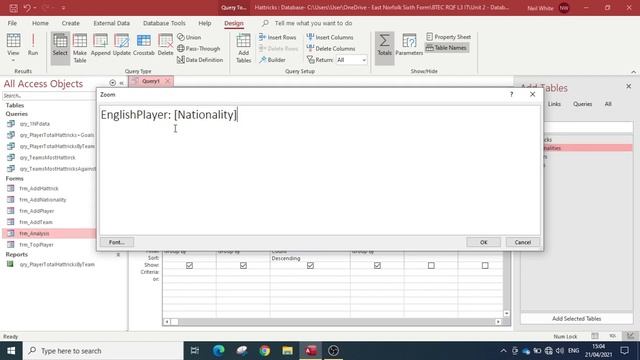Viewport: 640px width, 360px height.
Task: Click the Tell me search field
Action: point(313,23)
